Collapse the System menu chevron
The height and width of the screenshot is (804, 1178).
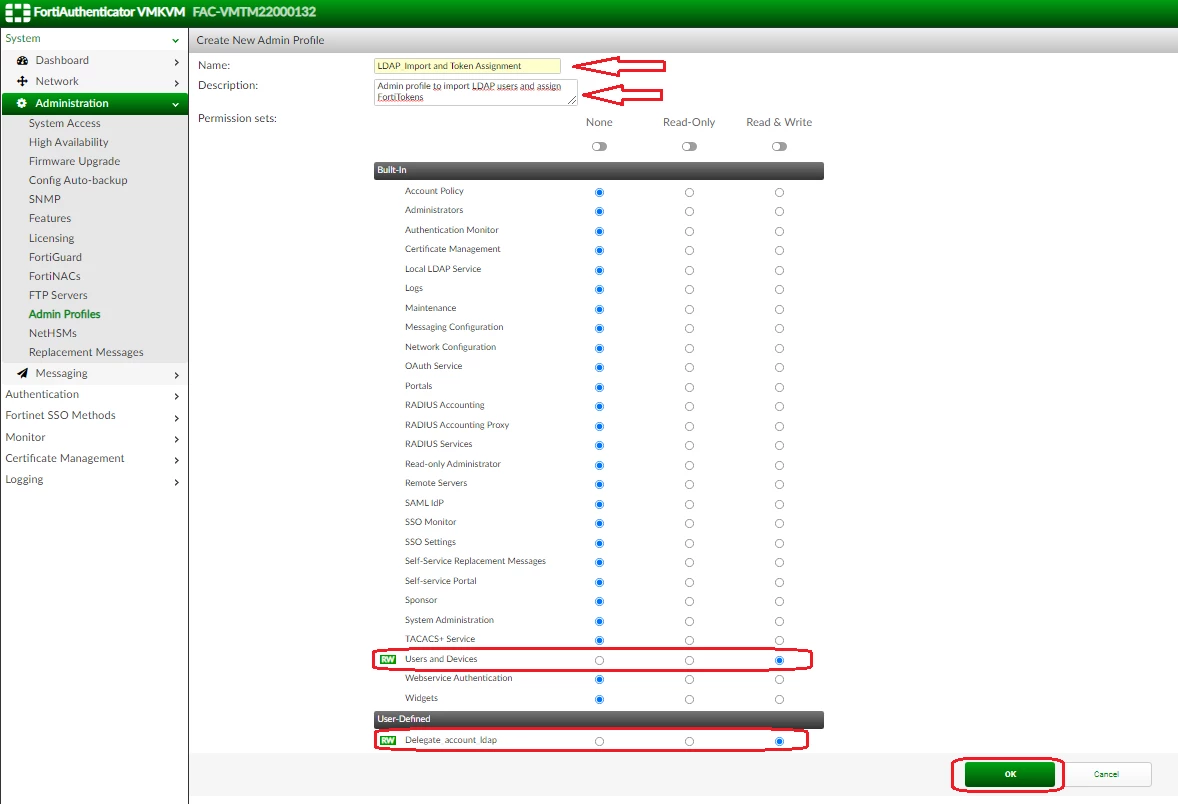175,40
